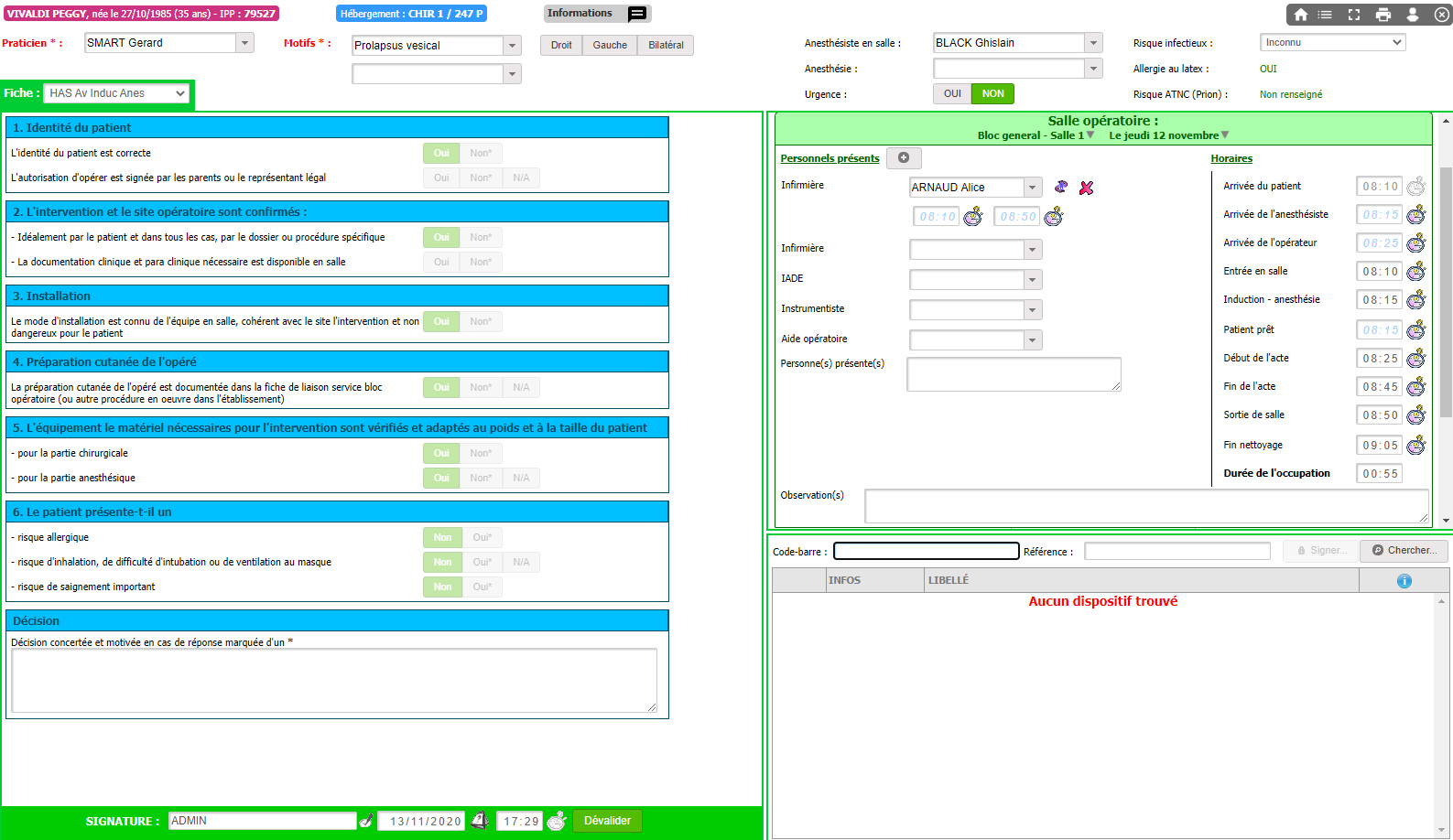Open the Horaires link
1453x840 pixels.
coord(1231,158)
